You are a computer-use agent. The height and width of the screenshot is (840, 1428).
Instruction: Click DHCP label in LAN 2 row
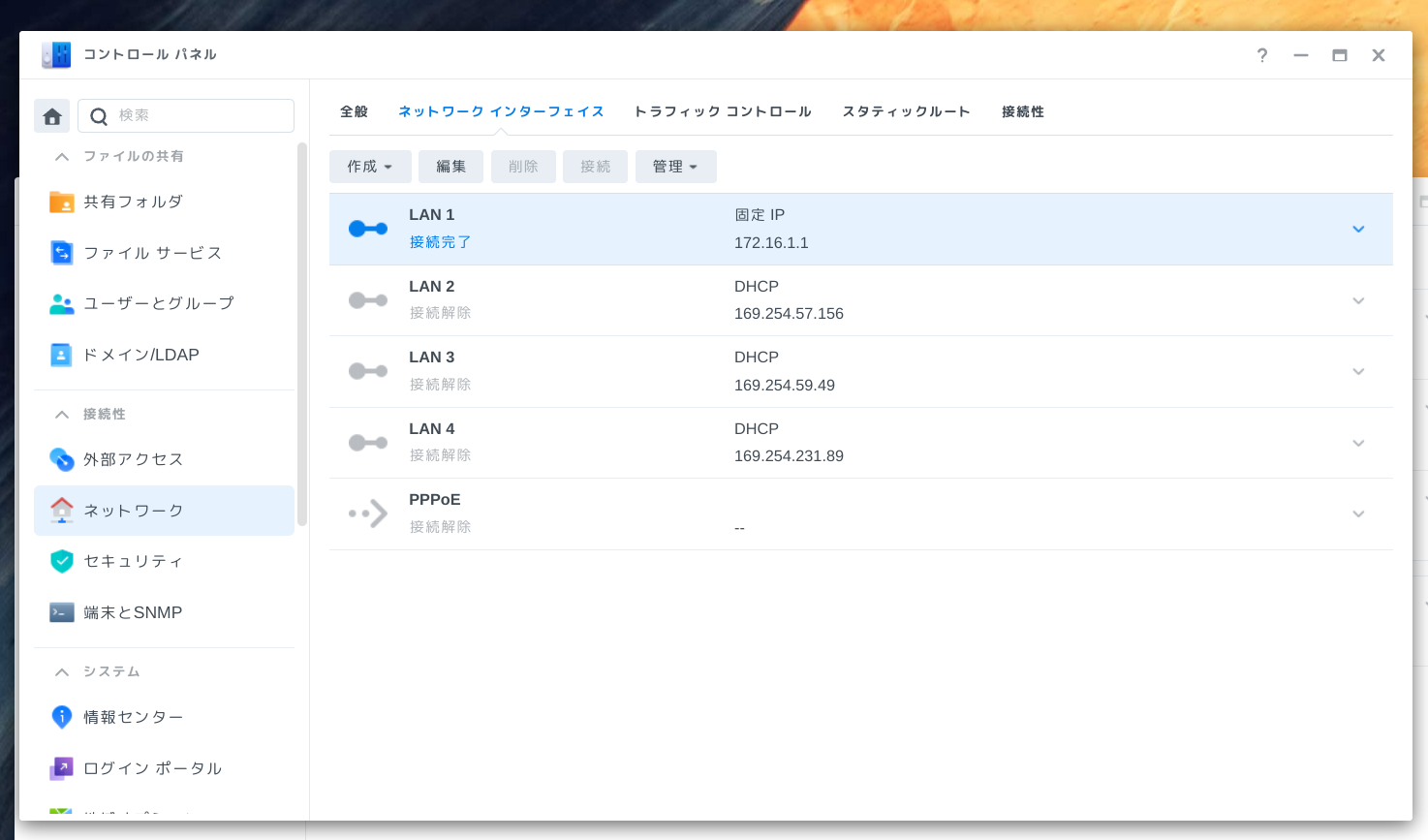pyautogui.click(x=757, y=287)
